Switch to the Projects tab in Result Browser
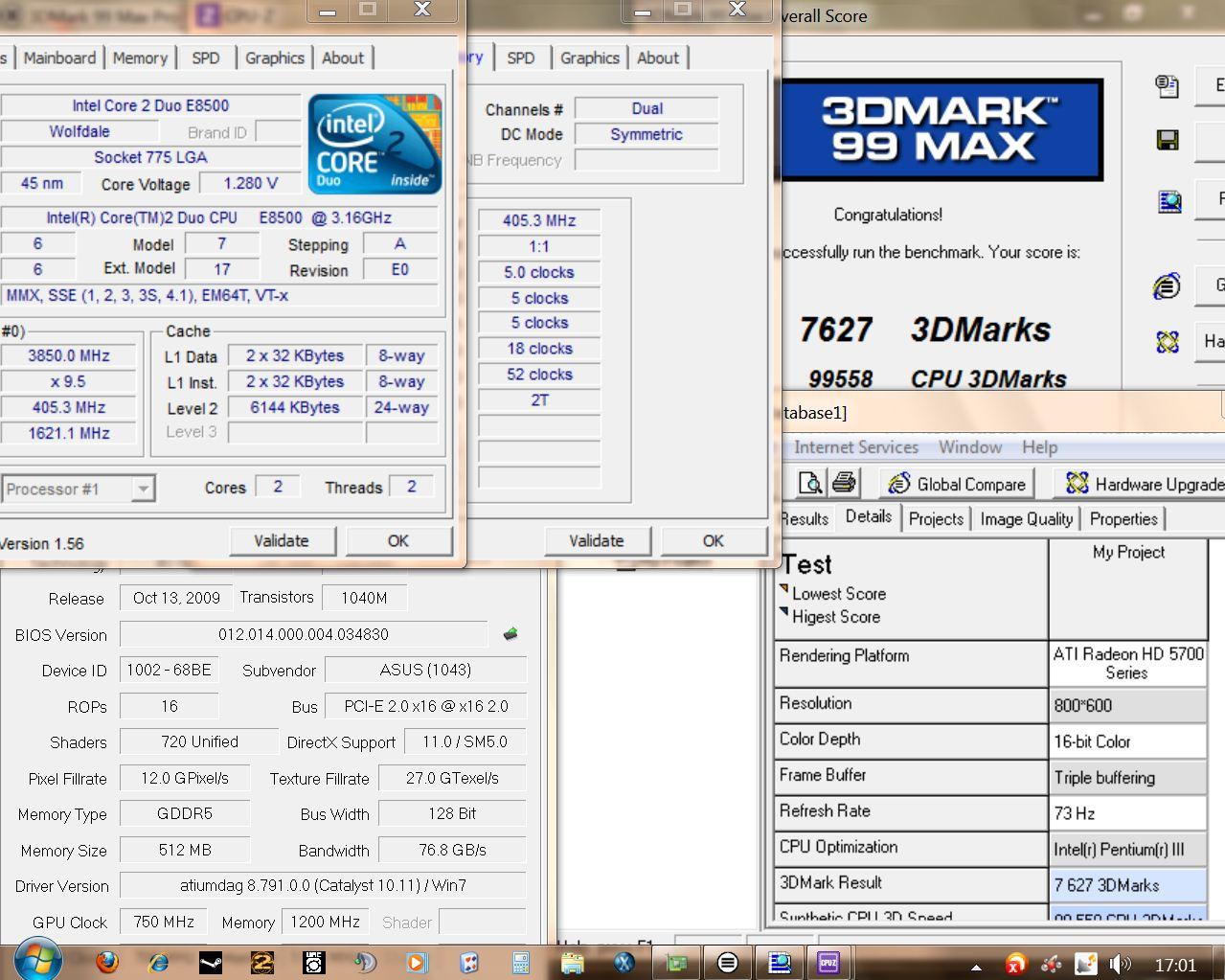Image resolution: width=1225 pixels, height=980 pixels. [936, 519]
